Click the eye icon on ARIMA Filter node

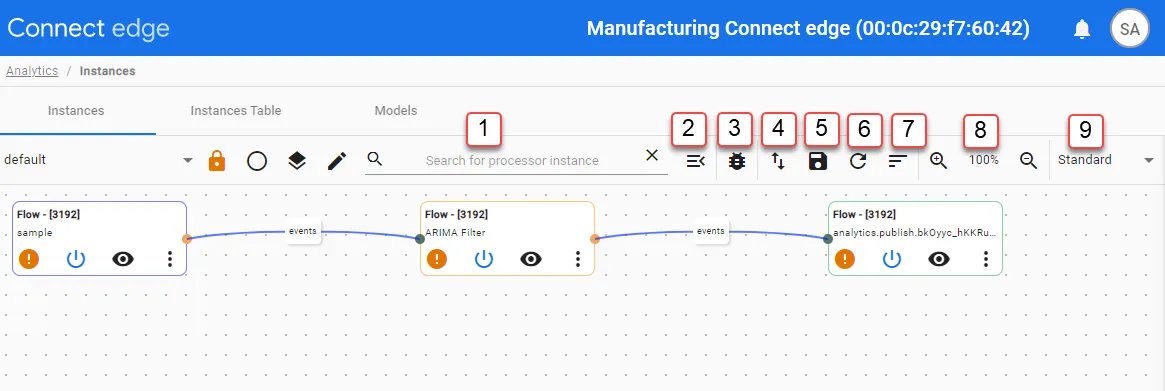(x=530, y=259)
